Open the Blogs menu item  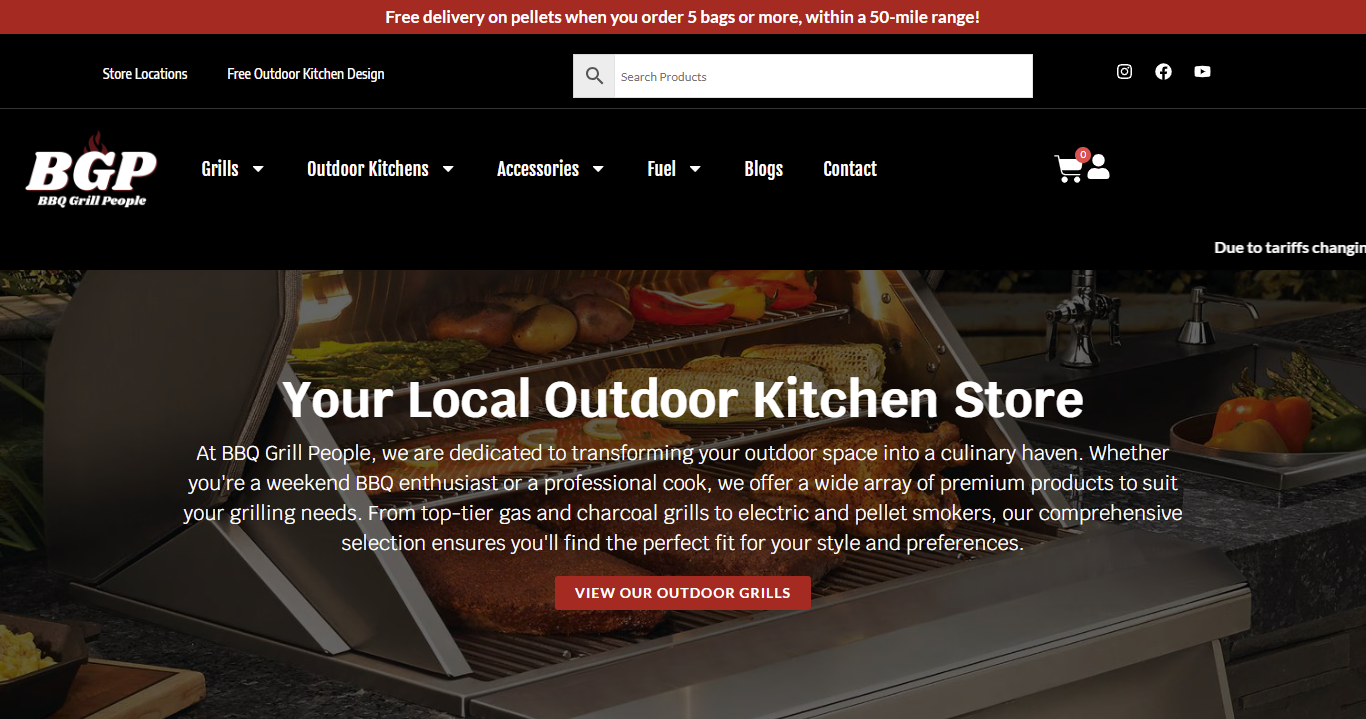tap(764, 169)
